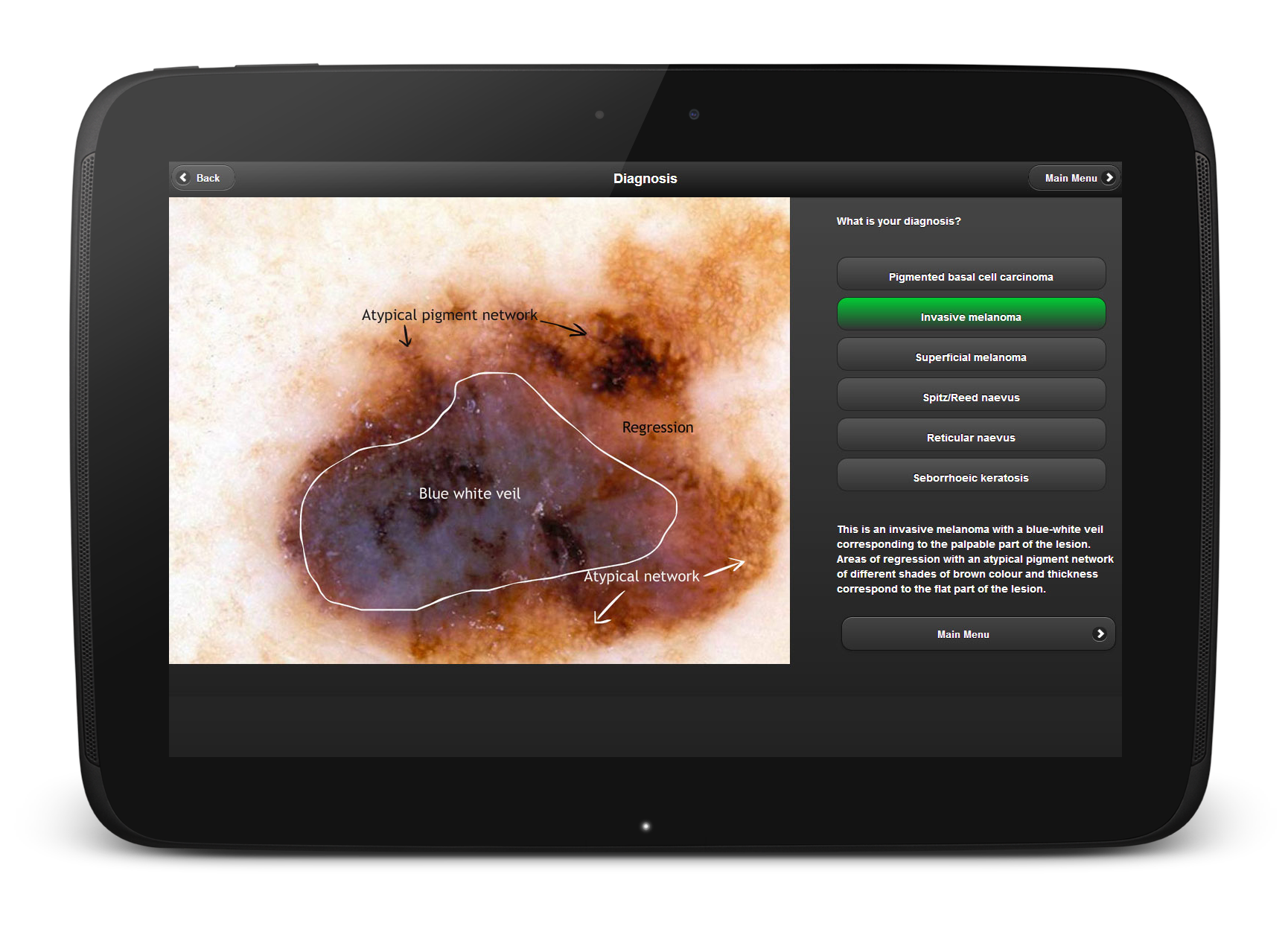The image size is (1288, 929).
Task: Pick Superficial melanoma as the diagnosis
Action: 970,357
